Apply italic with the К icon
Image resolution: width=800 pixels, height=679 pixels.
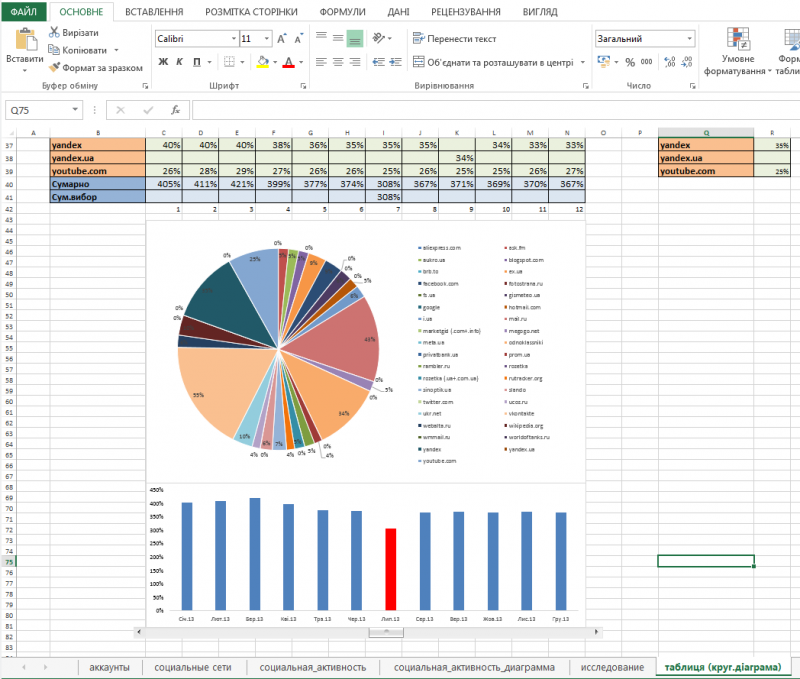(x=181, y=62)
